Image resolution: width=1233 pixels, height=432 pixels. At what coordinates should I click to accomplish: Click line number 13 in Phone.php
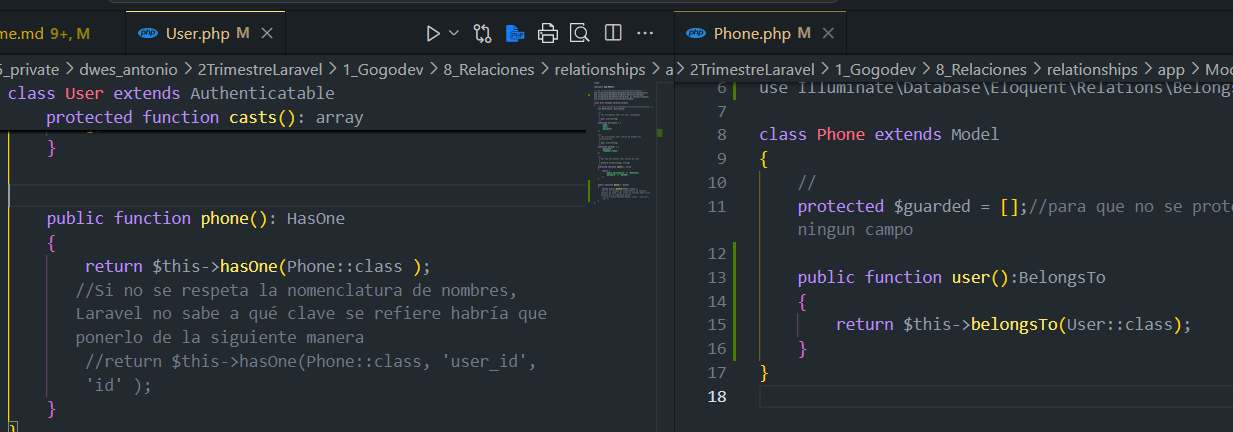pyautogui.click(x=716, y=277)
